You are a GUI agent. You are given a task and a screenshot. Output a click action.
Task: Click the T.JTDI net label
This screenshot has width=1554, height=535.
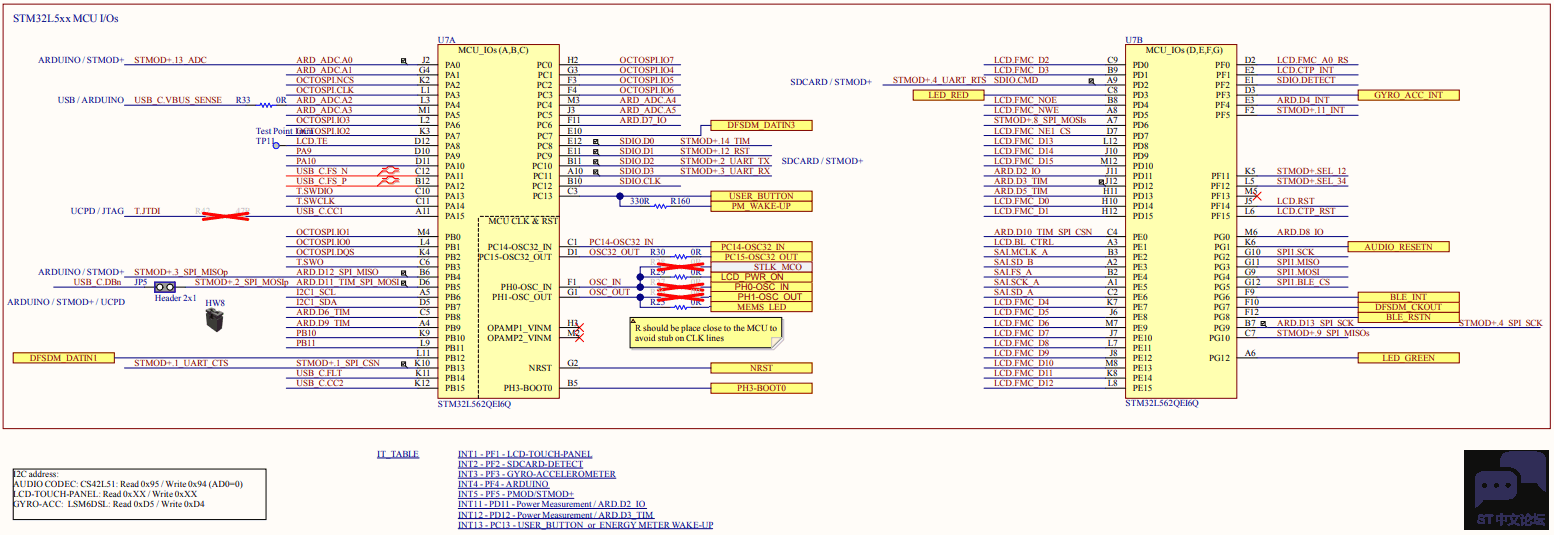147,212
